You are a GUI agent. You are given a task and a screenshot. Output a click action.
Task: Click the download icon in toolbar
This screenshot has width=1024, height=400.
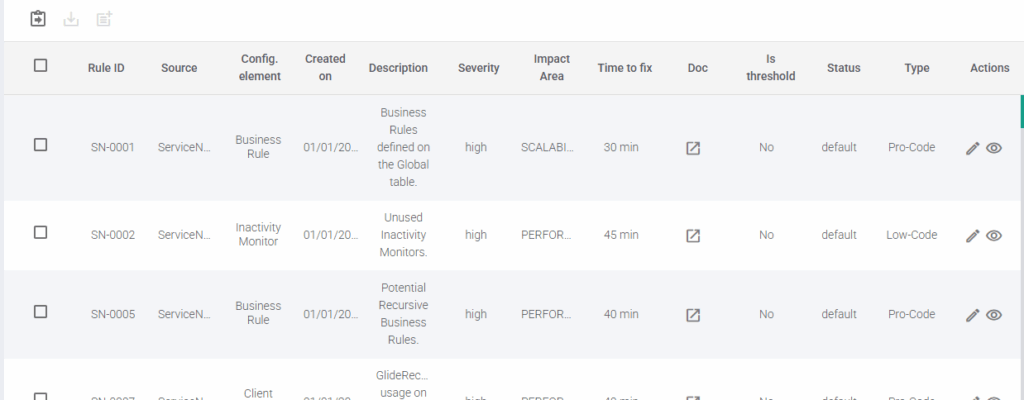point(71,19)
